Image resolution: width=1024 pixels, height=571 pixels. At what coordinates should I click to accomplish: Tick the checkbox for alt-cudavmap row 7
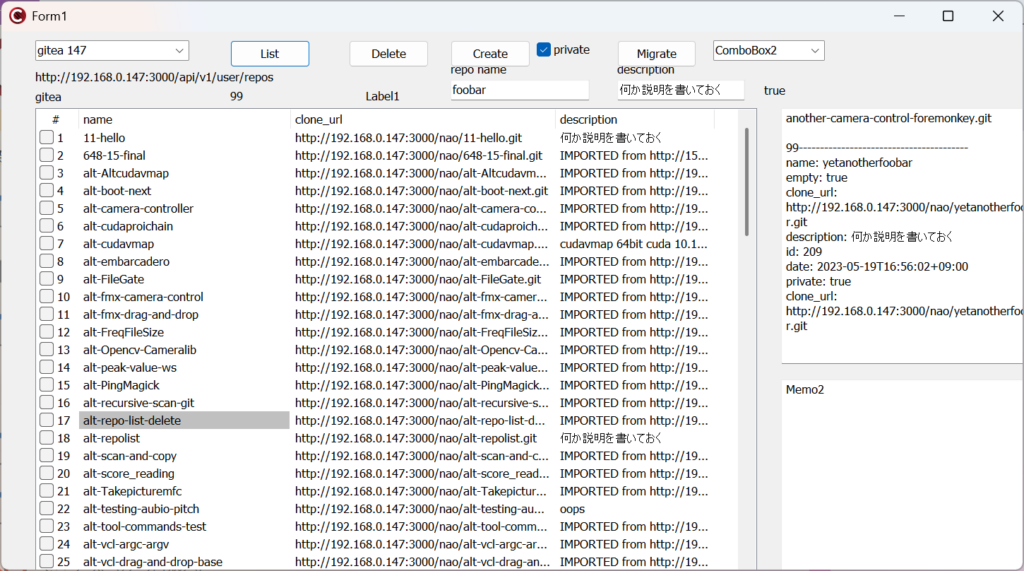point(47,244)
